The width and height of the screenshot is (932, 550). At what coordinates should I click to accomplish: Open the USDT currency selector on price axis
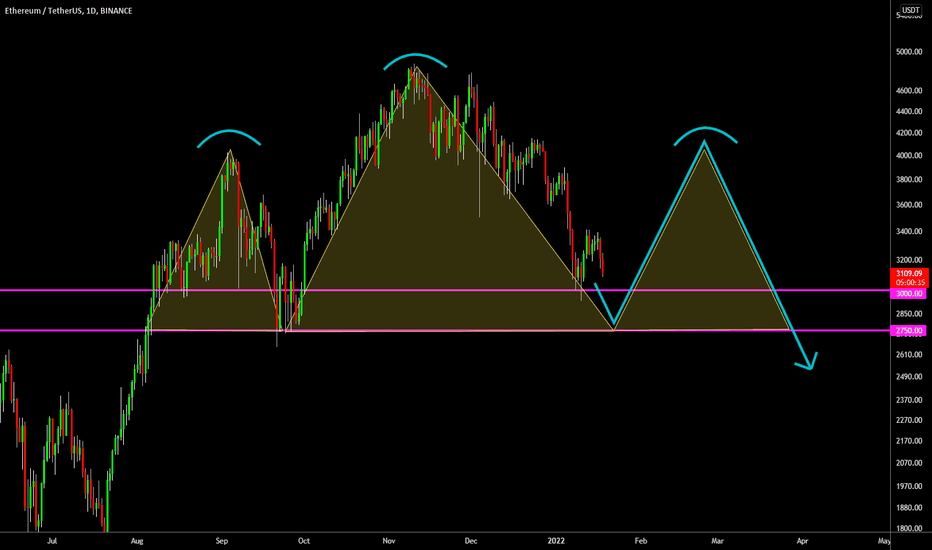pyautogui.click(x=911, y=10)
